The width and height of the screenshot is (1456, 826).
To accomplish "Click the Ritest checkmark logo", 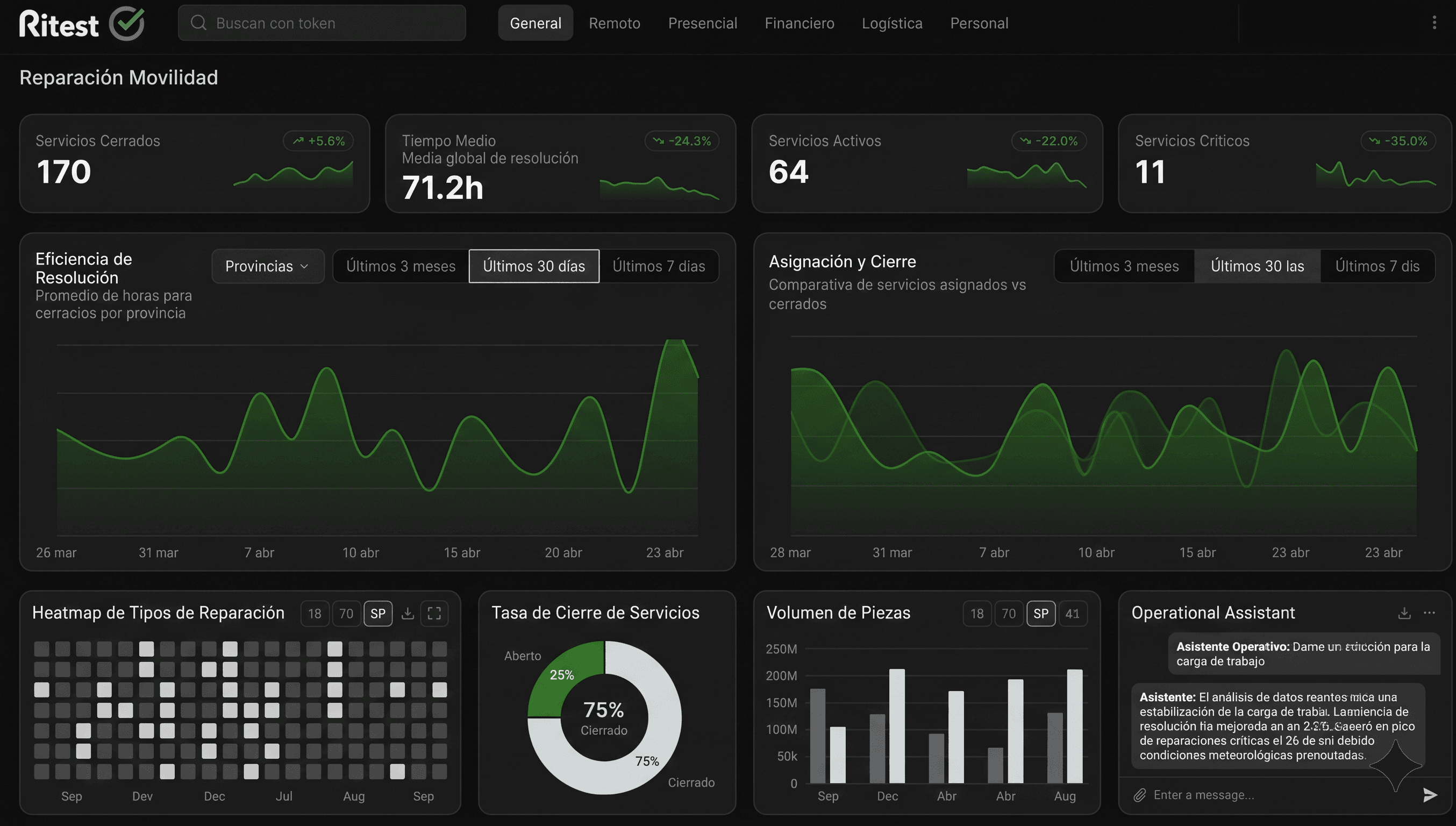I will 126,23.
